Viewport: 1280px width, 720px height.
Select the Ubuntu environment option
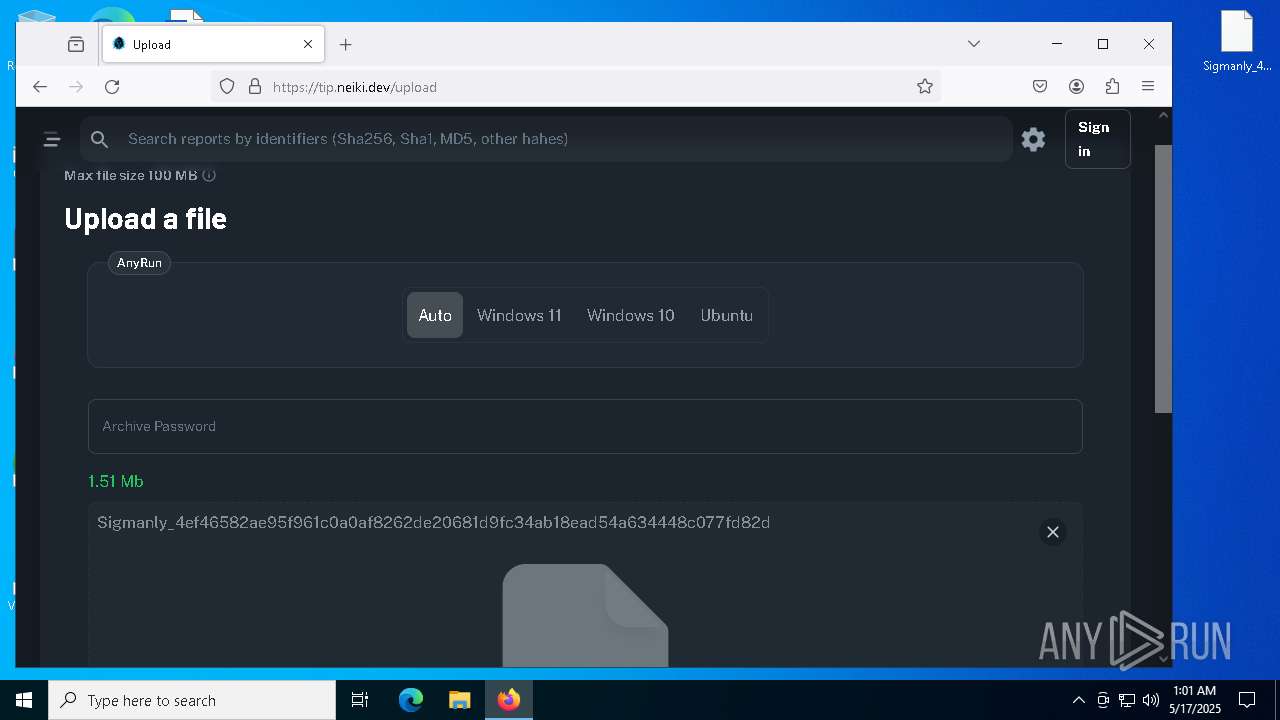click(x=727, y=315)
